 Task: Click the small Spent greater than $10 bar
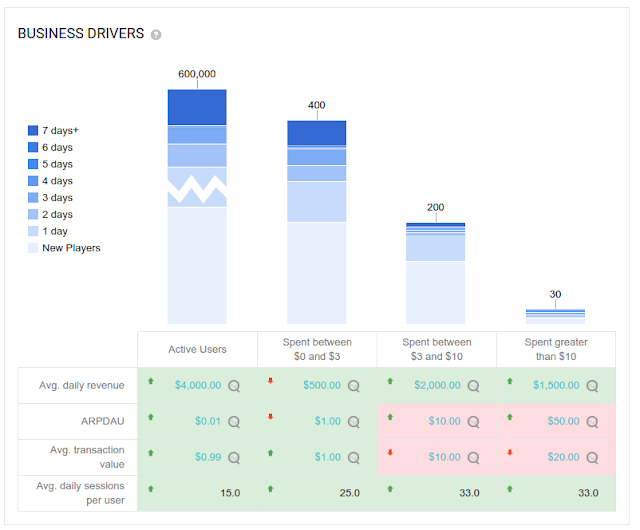555,316
